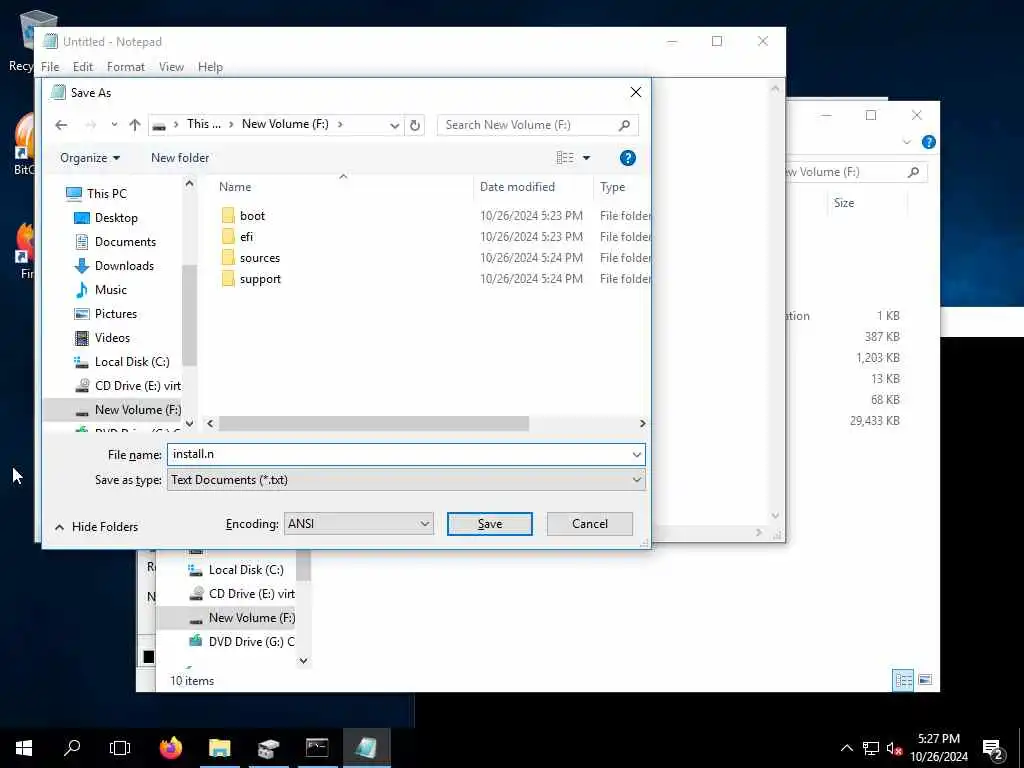The height and width of the screenshot is (768, 1024).
Task: Sort files by the Name column header
Action: [343, 187]
